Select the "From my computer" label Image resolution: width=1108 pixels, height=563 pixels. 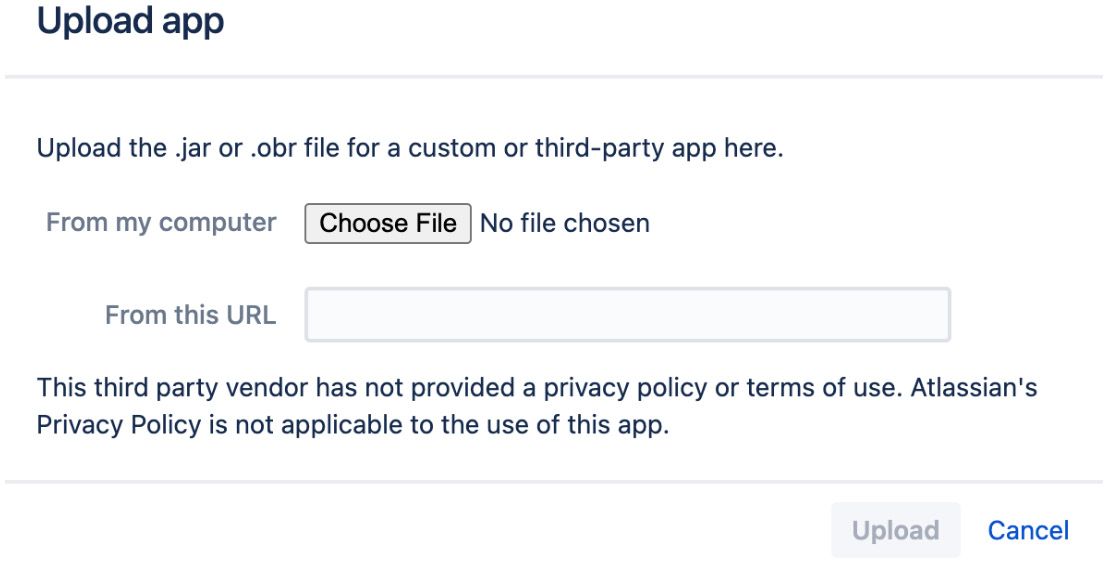161,223
